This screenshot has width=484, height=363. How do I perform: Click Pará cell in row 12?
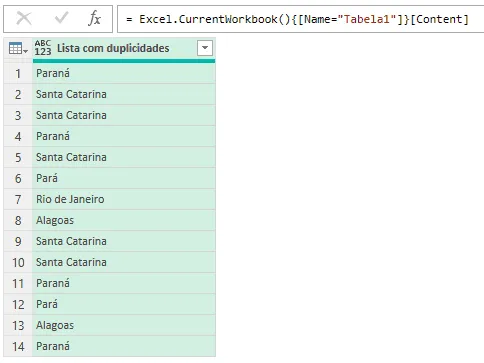124,304
